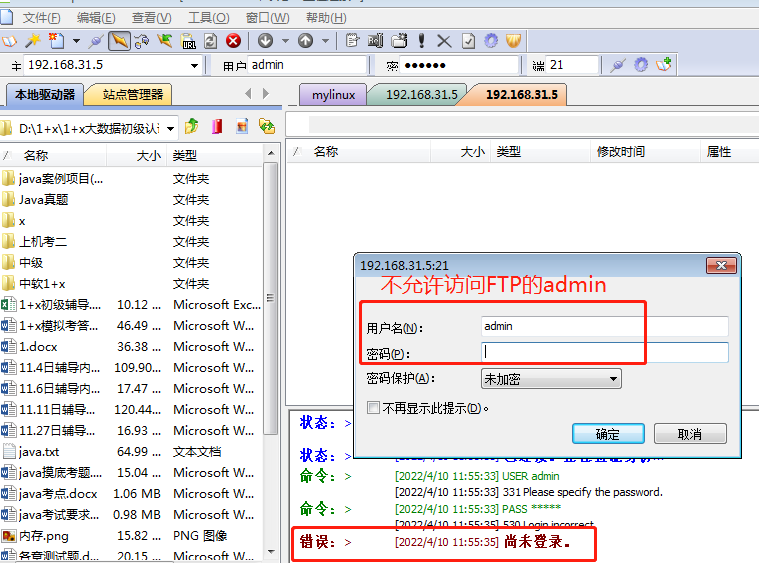Switch to green 192.168.31.5 session tab
Viewport: 759px width, 563px height.
(x=421, y=94)
